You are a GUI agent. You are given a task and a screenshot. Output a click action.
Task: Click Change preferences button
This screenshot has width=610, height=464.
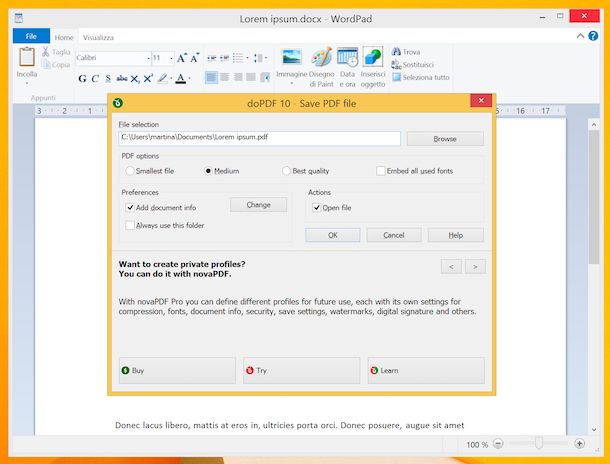click(258, 205)
